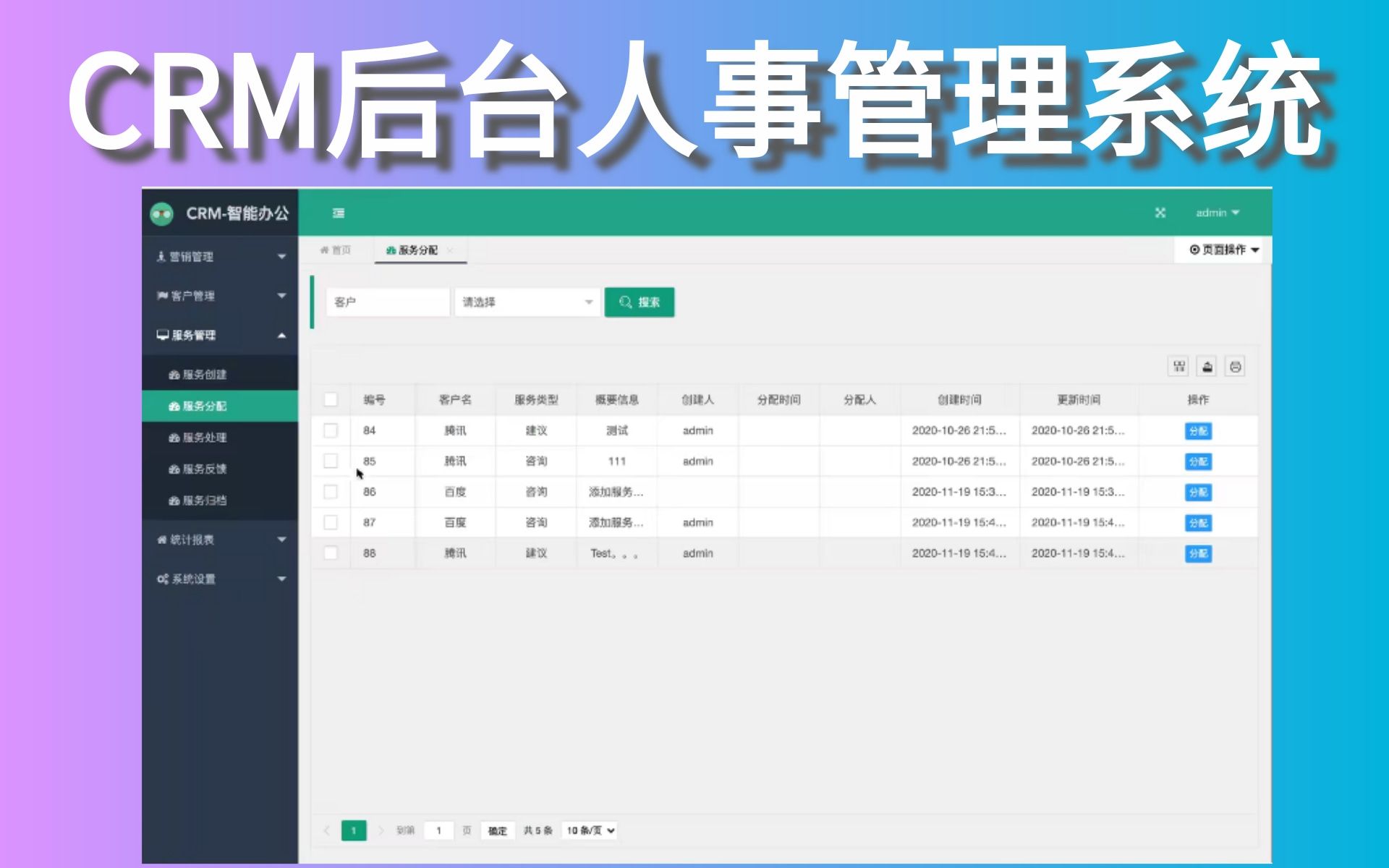Screen dimensions: 1389x868
Task: Click the 营销管理 sidebar icon
Action: (x=161, y=256)
